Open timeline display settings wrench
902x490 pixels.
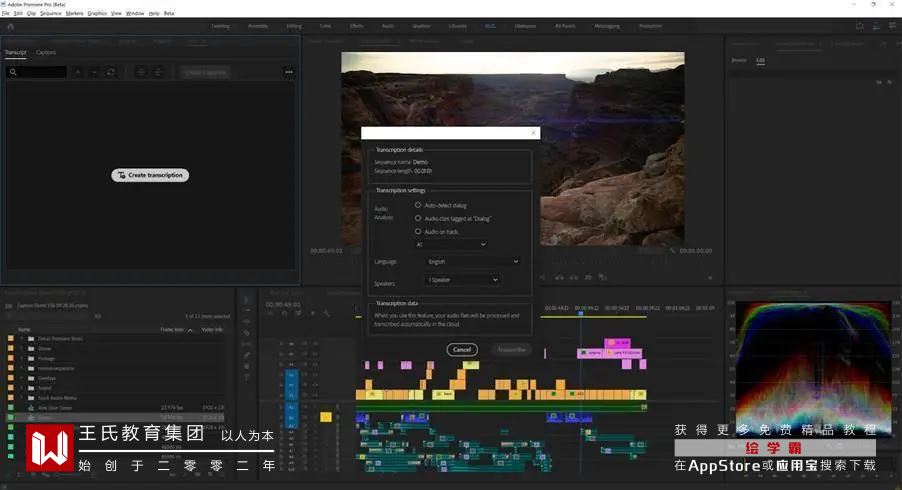(x=327, y=313)
